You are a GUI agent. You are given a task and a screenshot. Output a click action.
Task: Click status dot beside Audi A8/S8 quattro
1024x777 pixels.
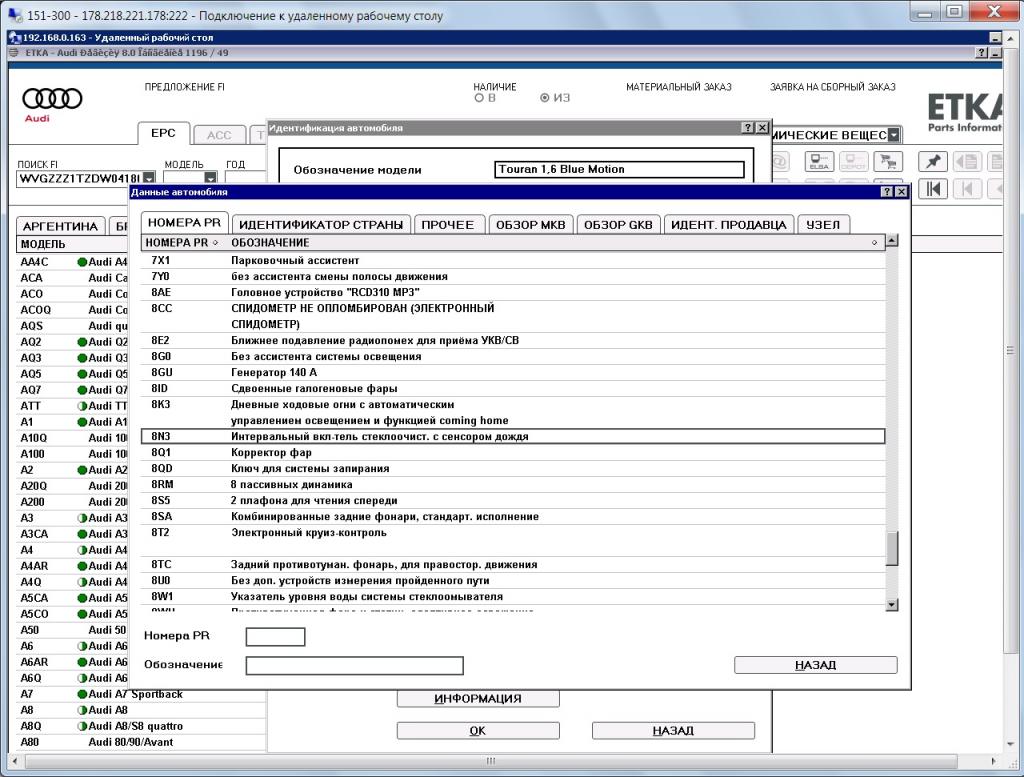coord(82,726)
